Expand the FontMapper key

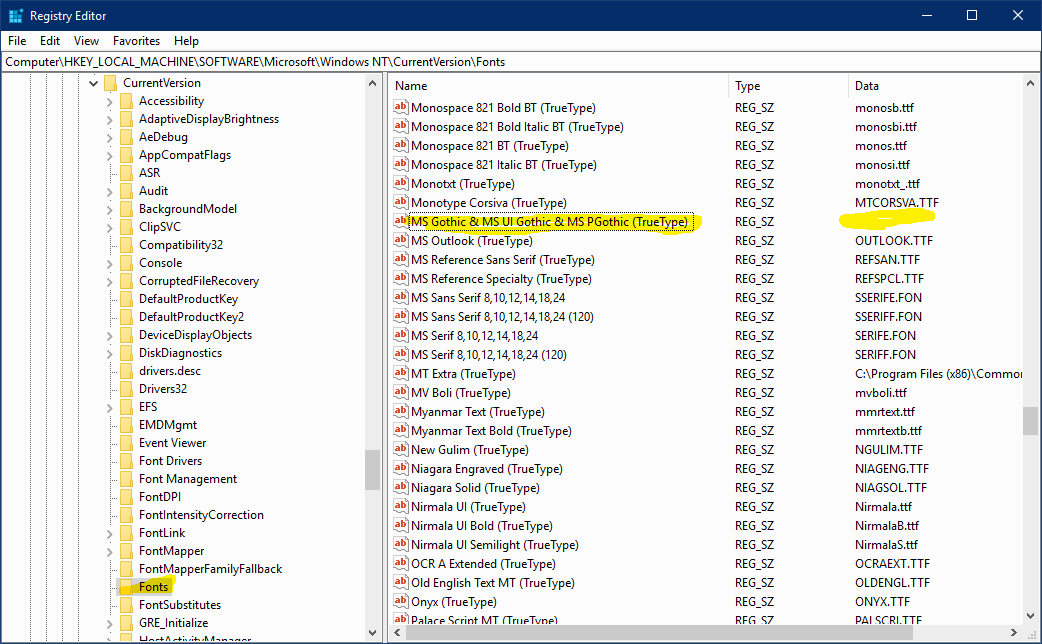tap(110, 552)
